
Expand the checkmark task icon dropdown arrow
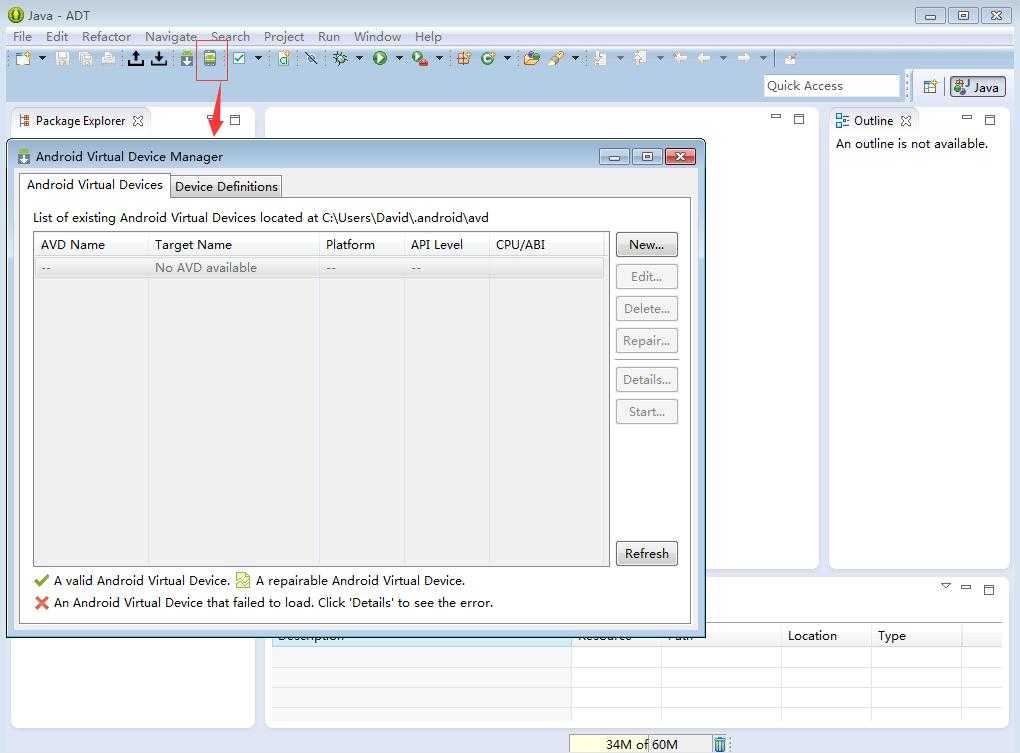tap(258, 59)
